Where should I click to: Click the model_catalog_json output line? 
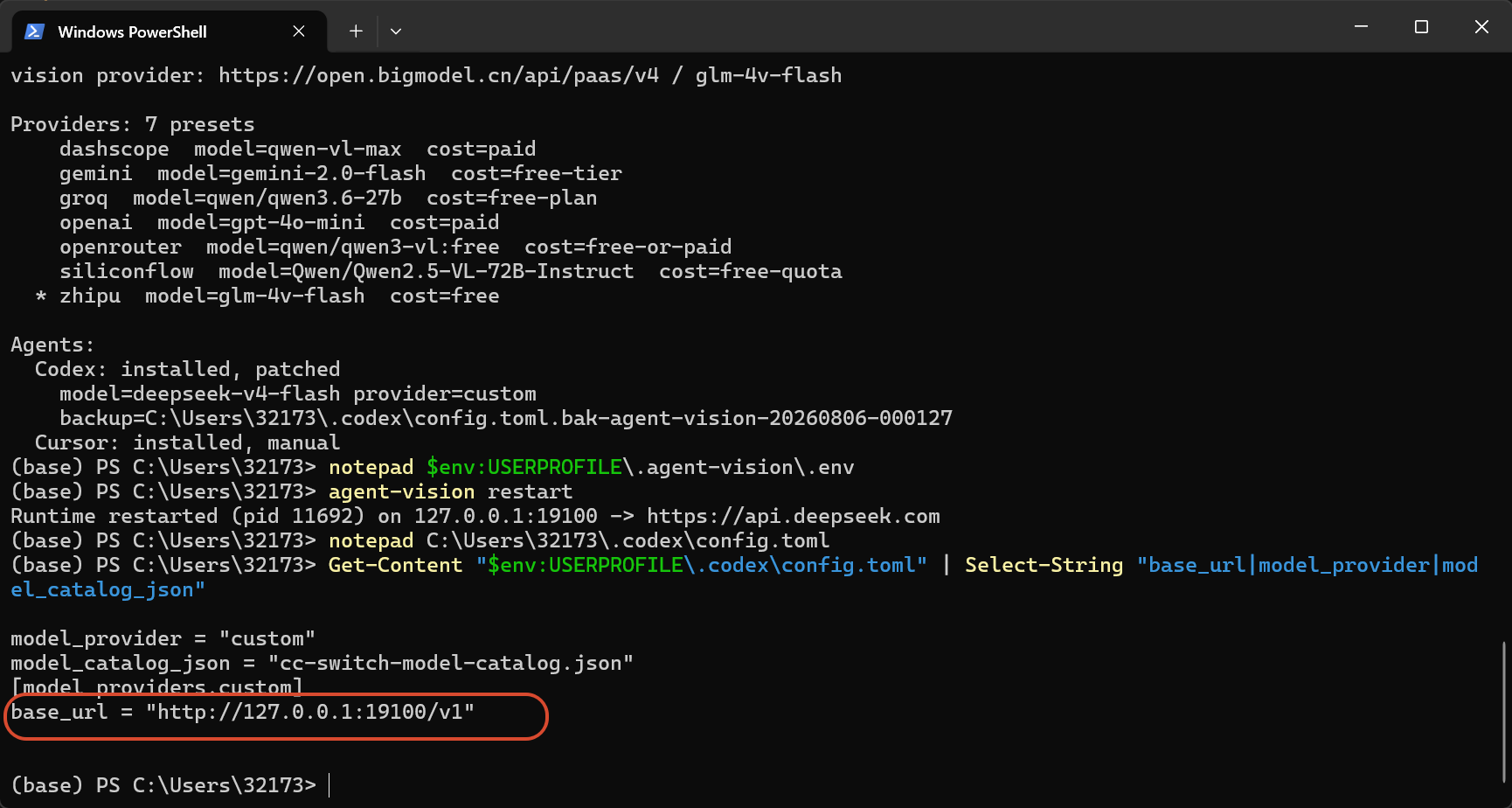[x=323, y=664]
